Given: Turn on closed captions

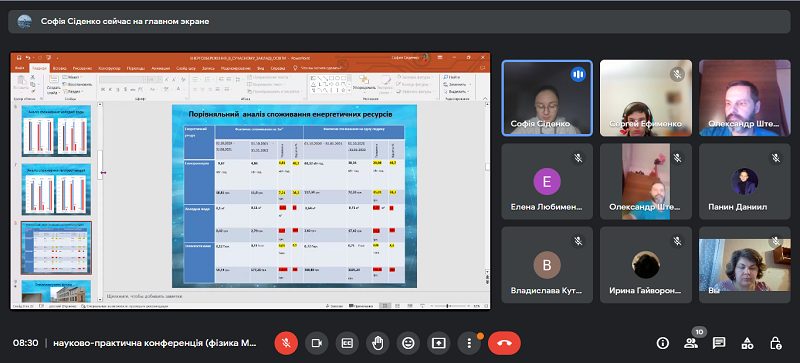Looking at the screenshot, I should click(347, 343).
